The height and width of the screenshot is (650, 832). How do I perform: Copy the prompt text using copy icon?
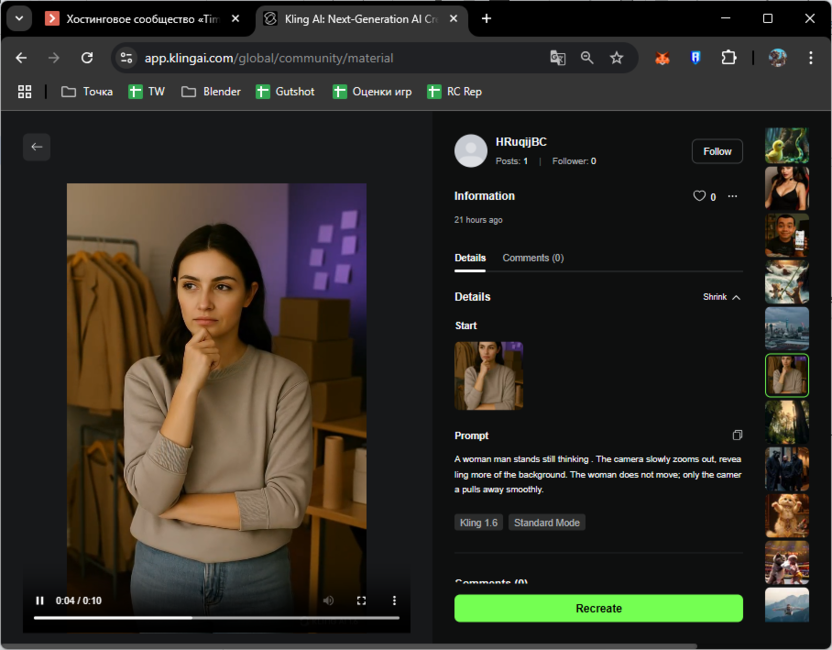tap(737, 435)
